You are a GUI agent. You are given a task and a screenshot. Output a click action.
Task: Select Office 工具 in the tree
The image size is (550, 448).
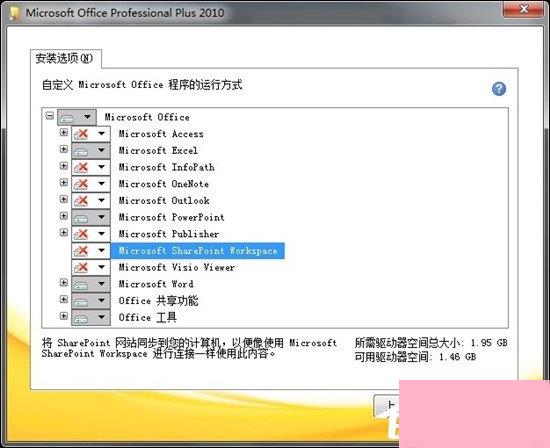click(148, 317)
